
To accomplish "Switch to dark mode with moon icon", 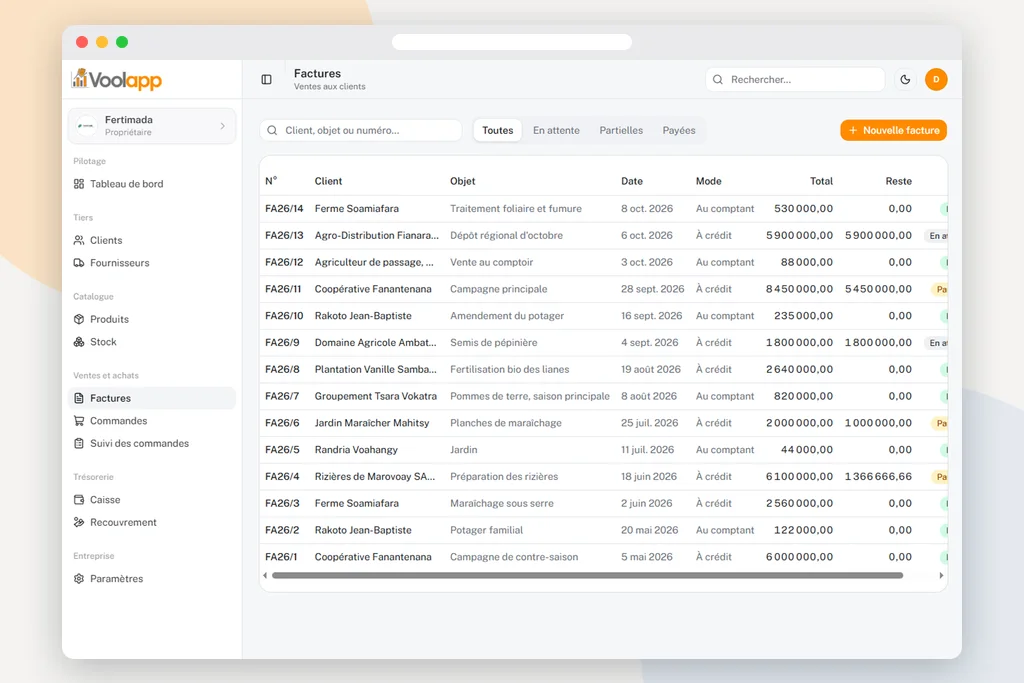I will point(905,80).
